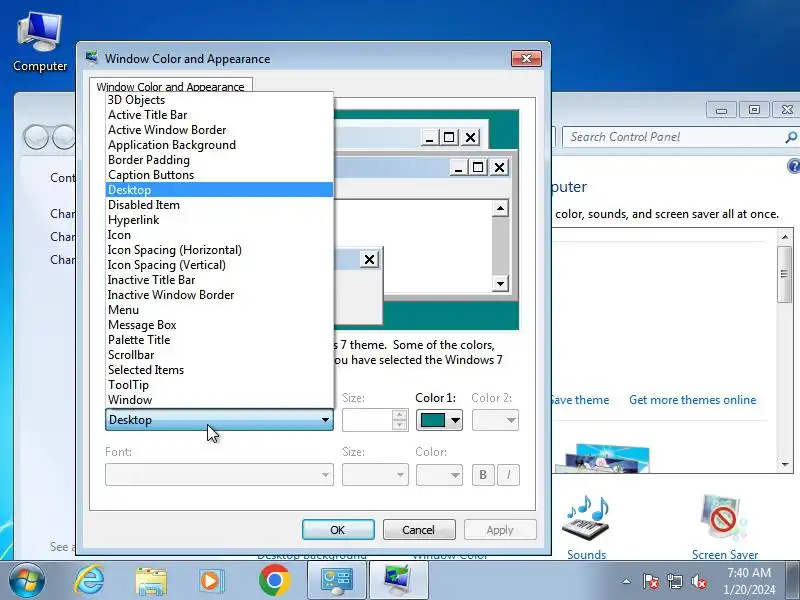Select Active Window Border item

219,130
